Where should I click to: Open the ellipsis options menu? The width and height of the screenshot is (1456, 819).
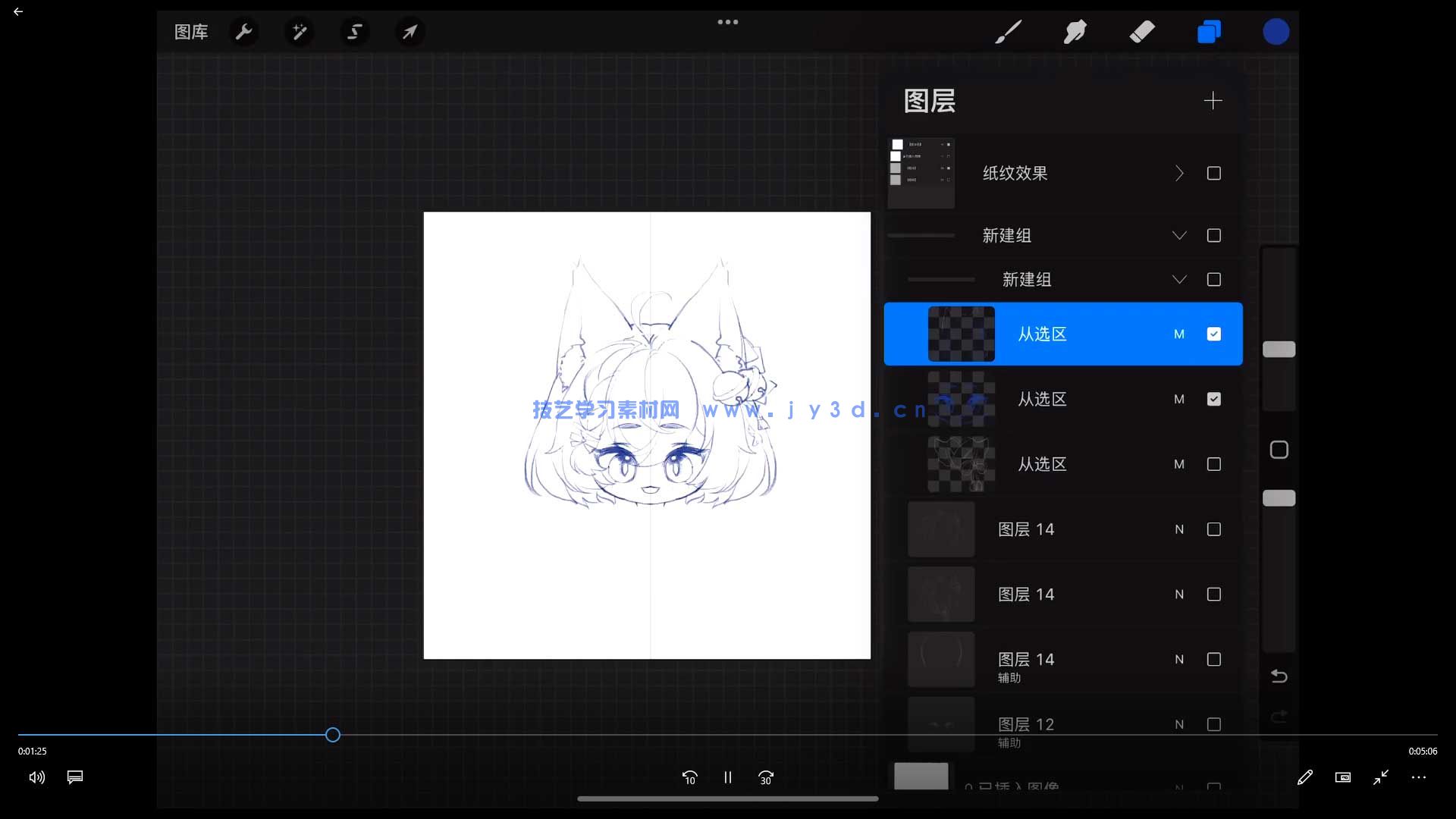pyautogui.click(x=727, y=22)
